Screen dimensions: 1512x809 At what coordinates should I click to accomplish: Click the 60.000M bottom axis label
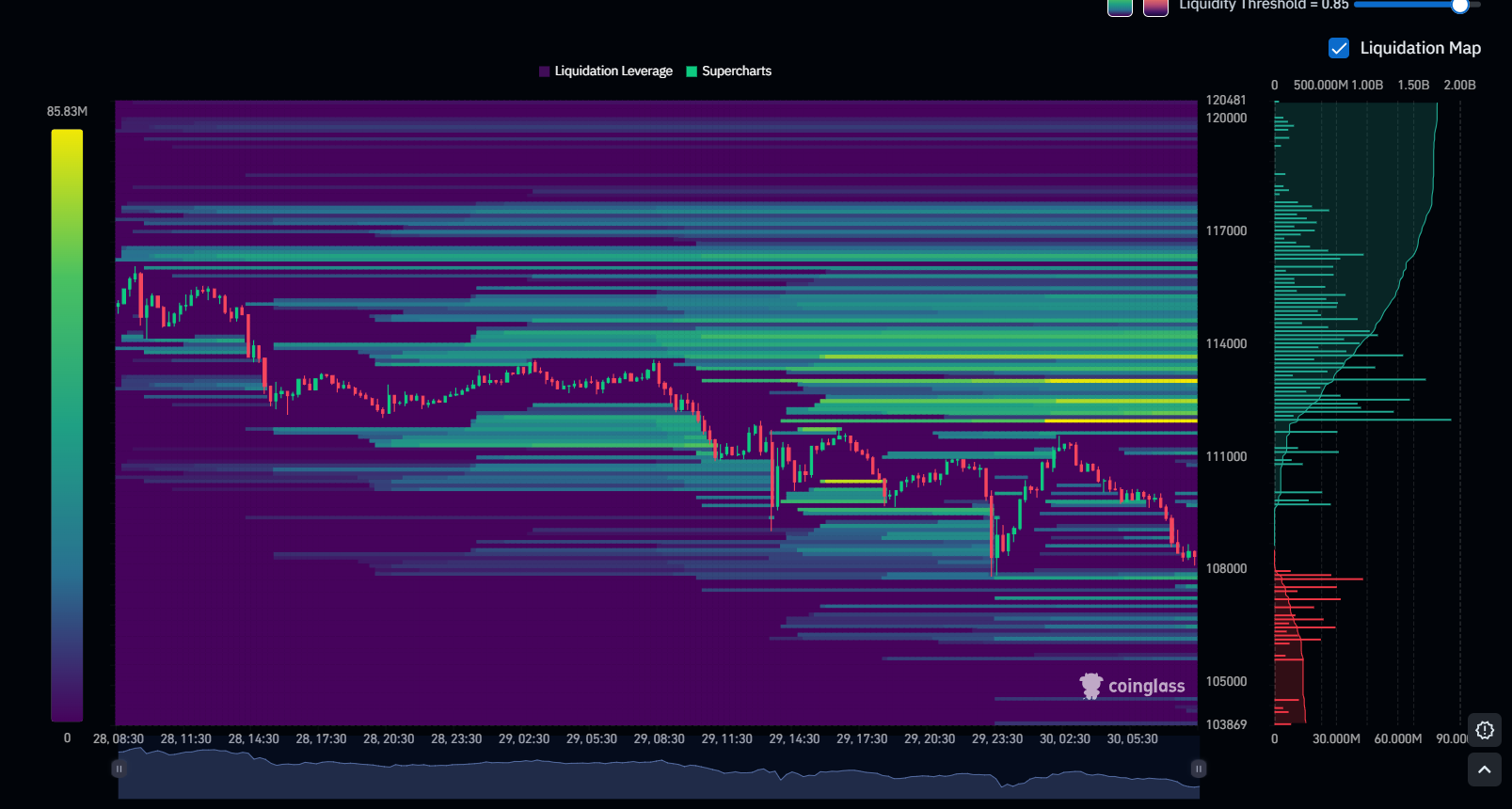coord(1398,738)
